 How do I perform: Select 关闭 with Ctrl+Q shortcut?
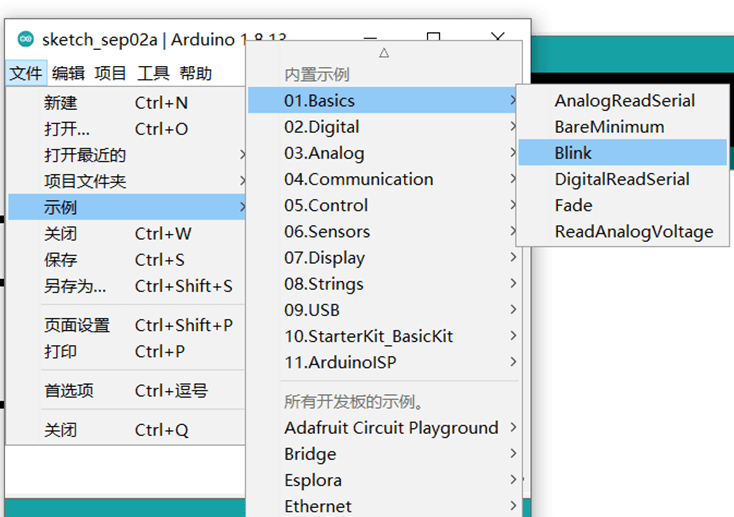pos(126,430)
